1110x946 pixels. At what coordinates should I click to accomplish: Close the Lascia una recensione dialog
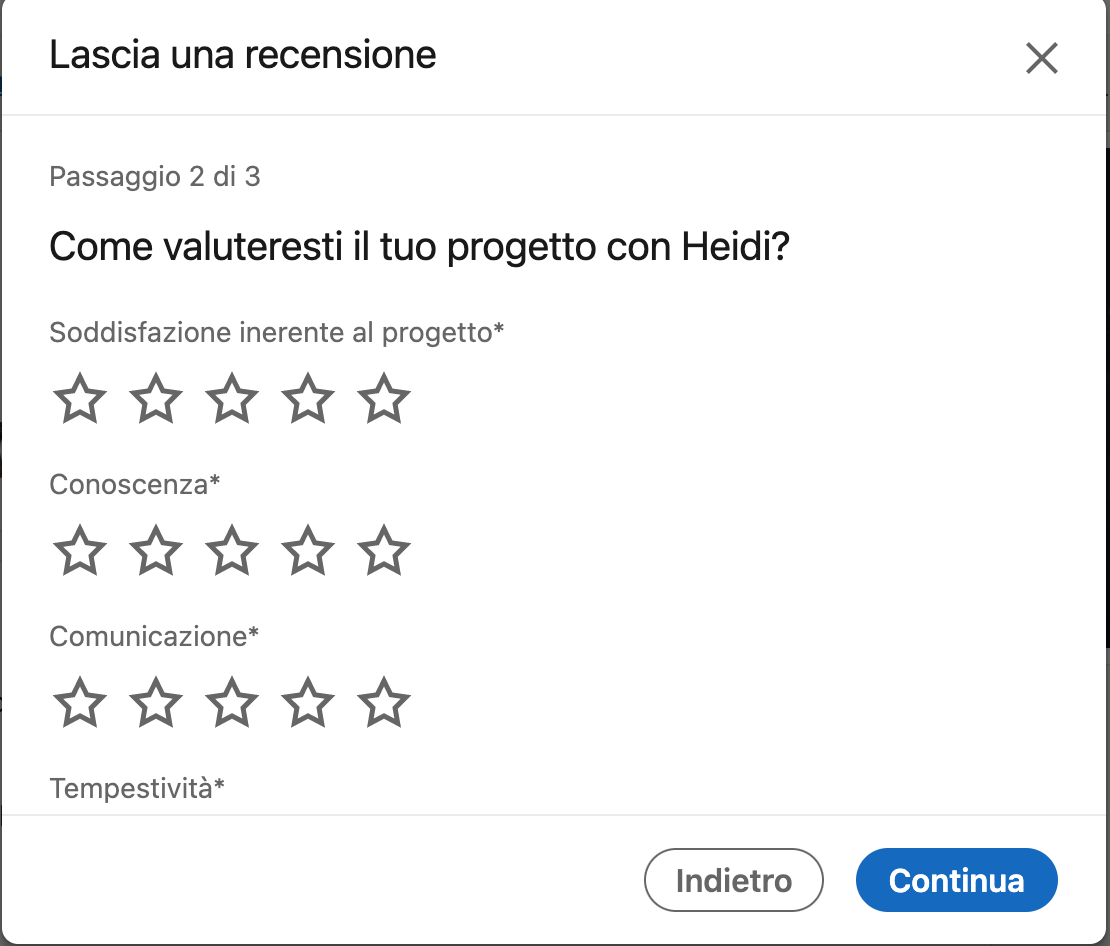pos(1041,59)
